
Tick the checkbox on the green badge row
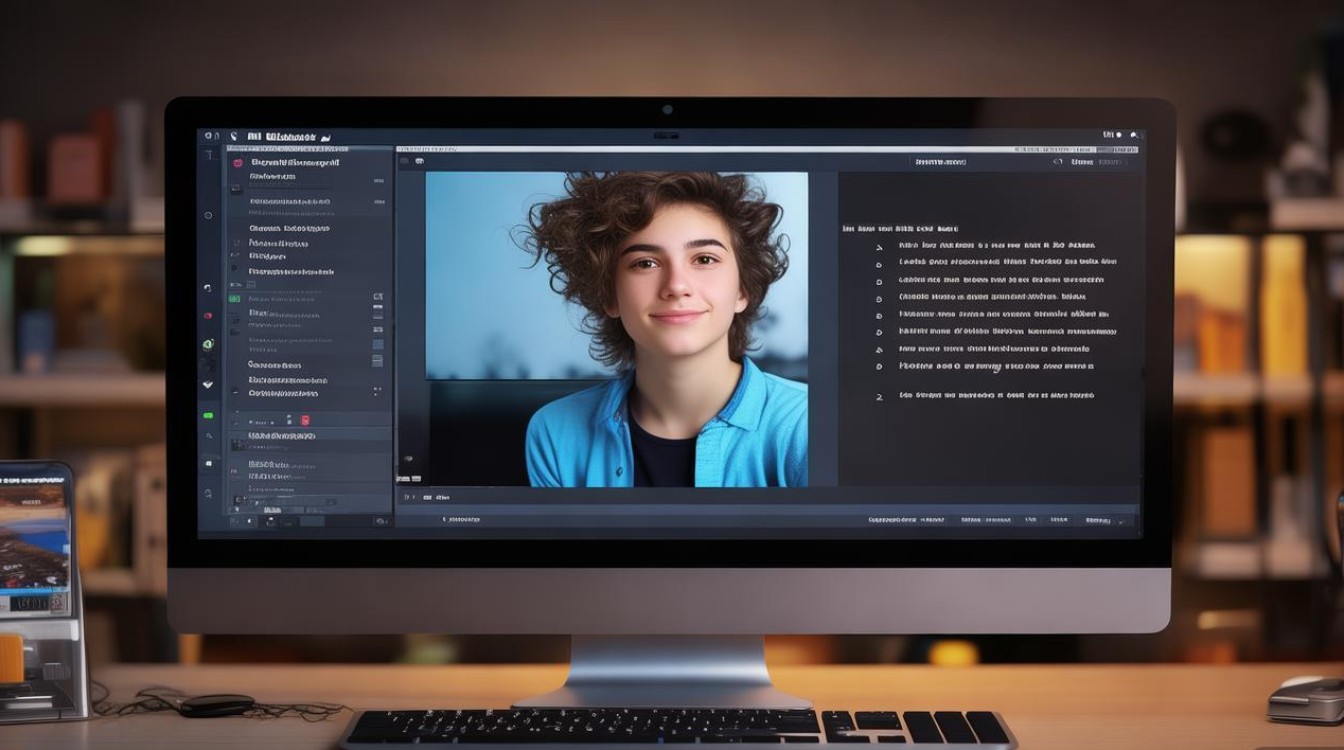point(378,298)
